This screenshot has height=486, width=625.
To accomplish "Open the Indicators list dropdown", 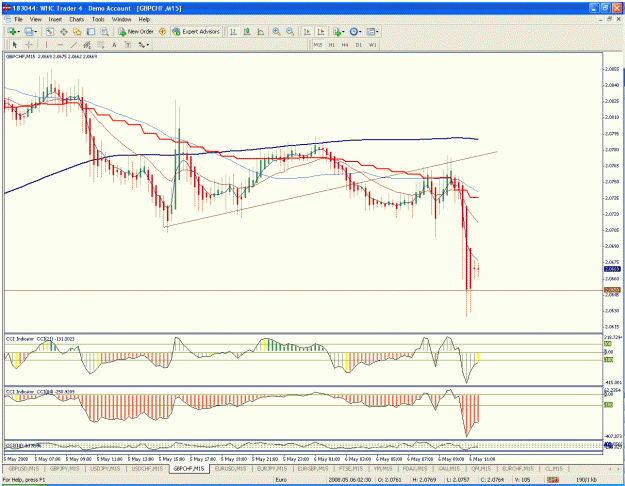I will [339, 31].
